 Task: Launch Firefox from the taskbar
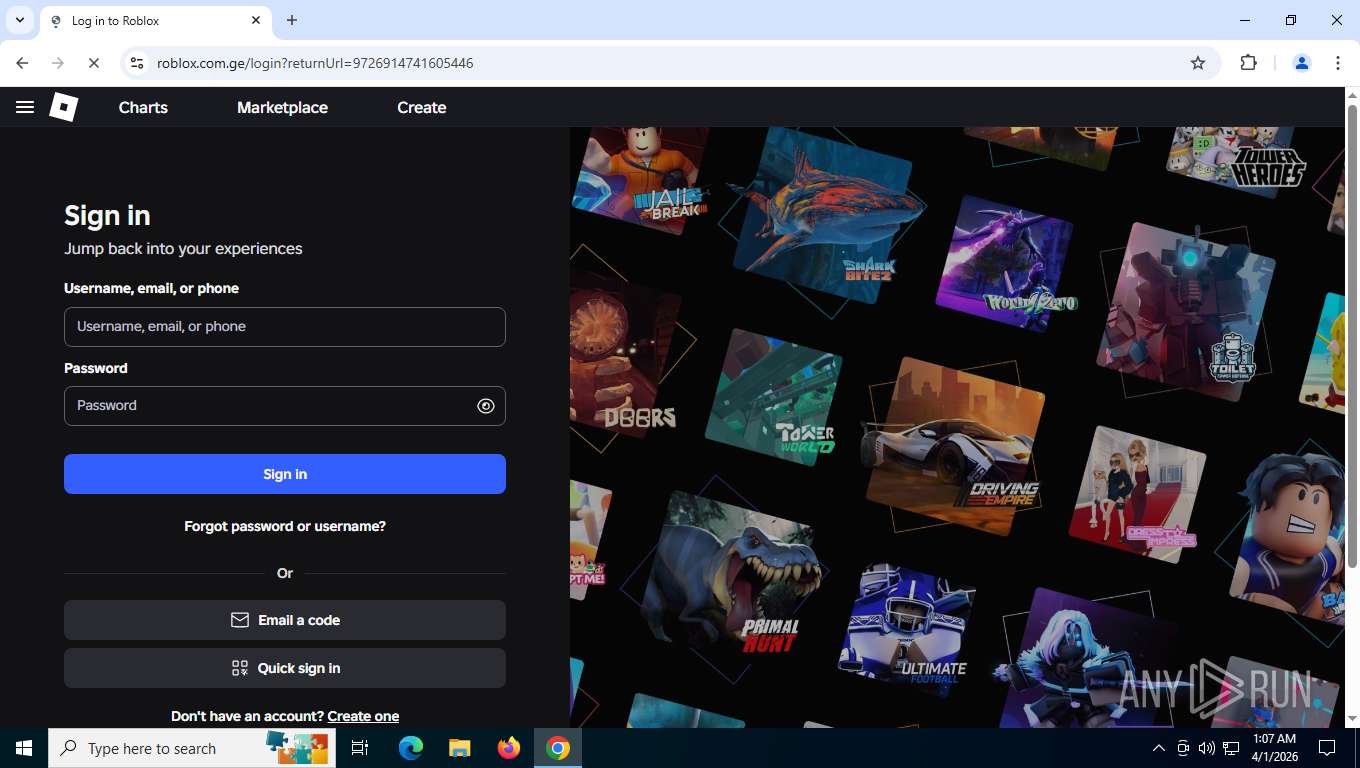[x=509, y=748]
